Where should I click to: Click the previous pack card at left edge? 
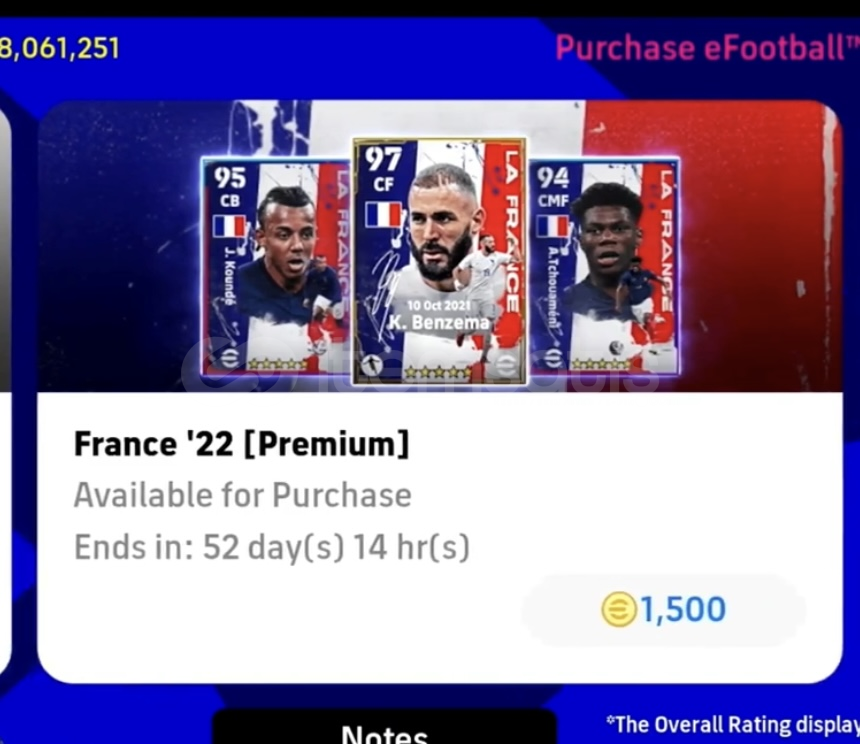click(5, 384)
